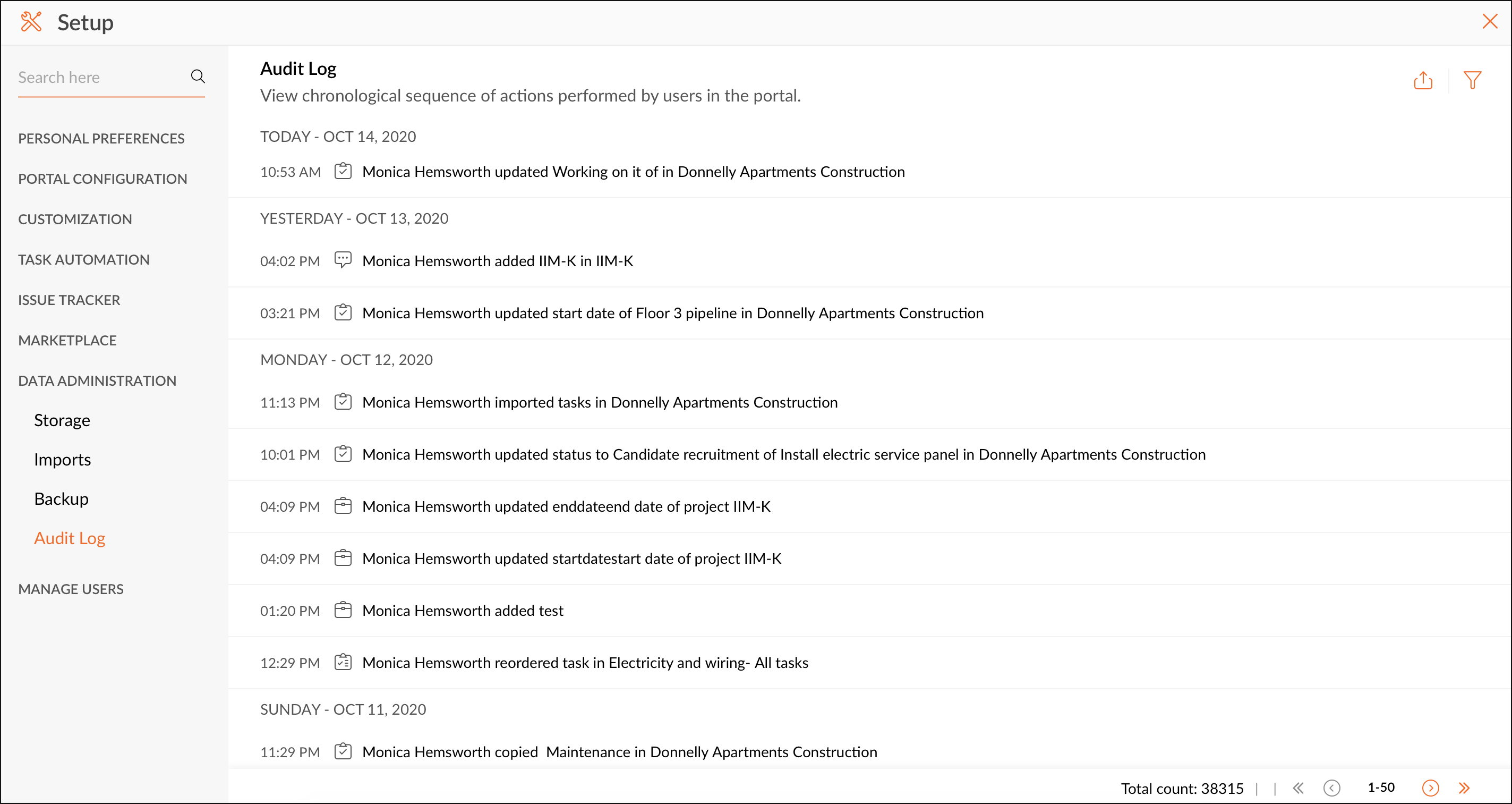This screenshot has width=1512, height=804.
Task: Click the search magnifier icon in sidebar
Action: [x=198, y=77]
